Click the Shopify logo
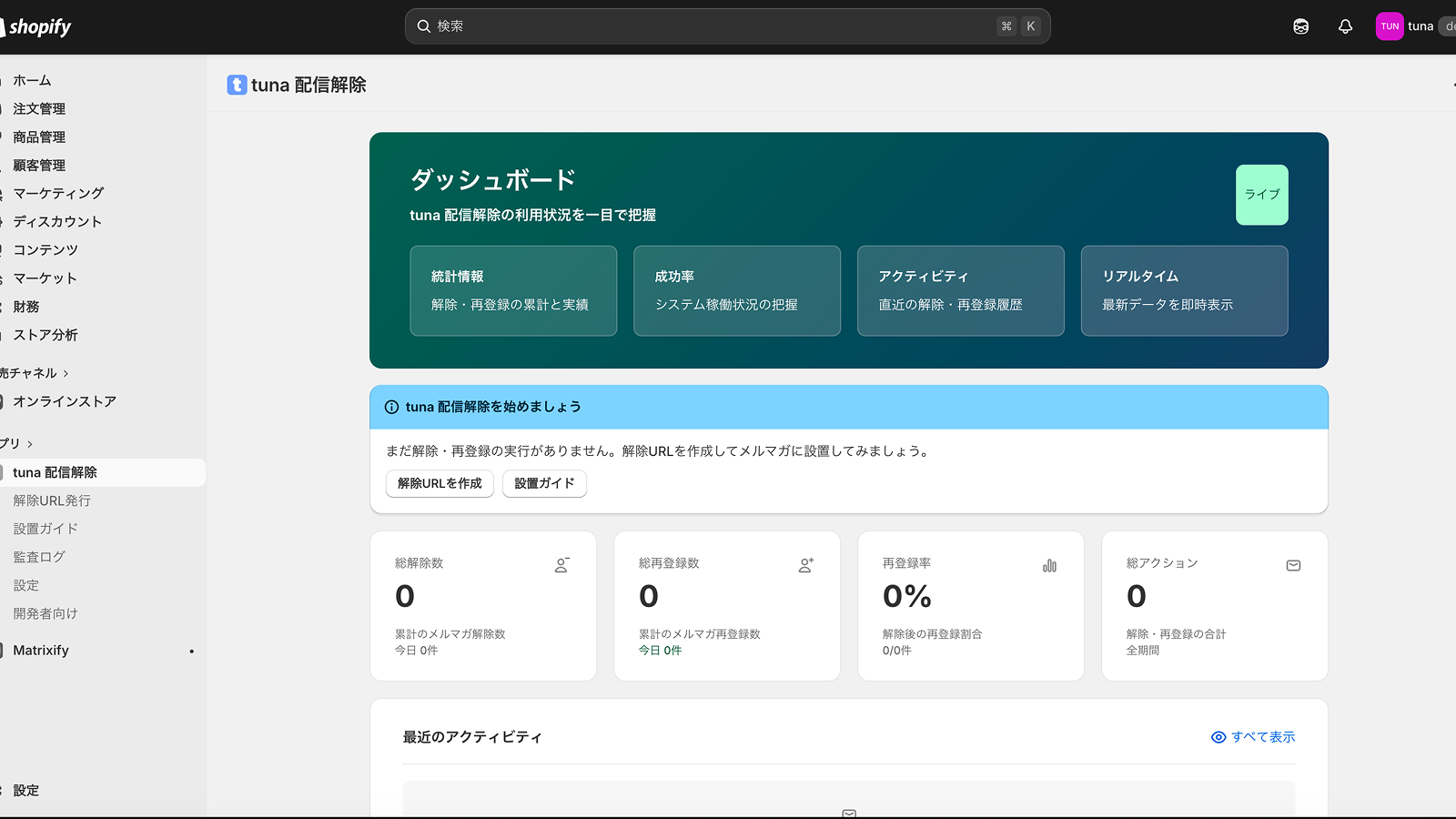The width and height of the screenshot is (1456, 819). tap(35, 26)
